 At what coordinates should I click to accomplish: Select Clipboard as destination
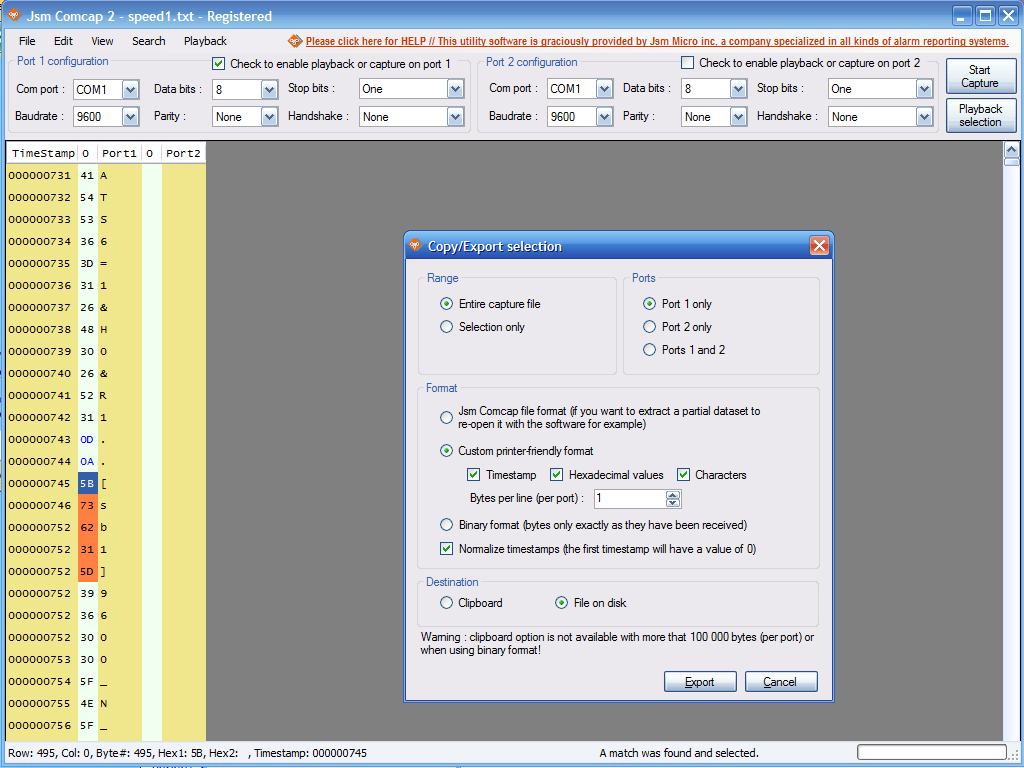click(x=446, y=603)
